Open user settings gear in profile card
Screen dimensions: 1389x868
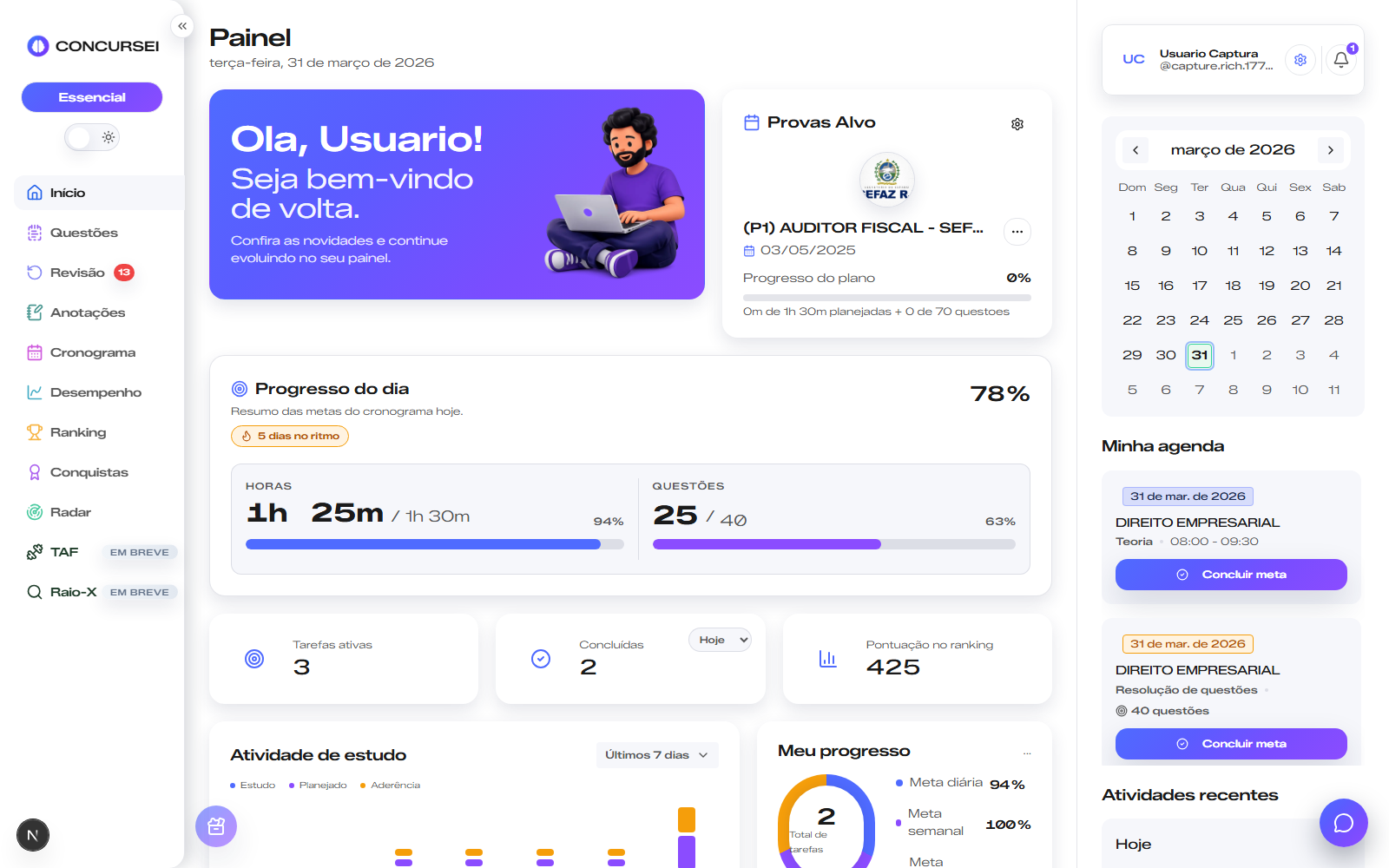click(1300, 60)
